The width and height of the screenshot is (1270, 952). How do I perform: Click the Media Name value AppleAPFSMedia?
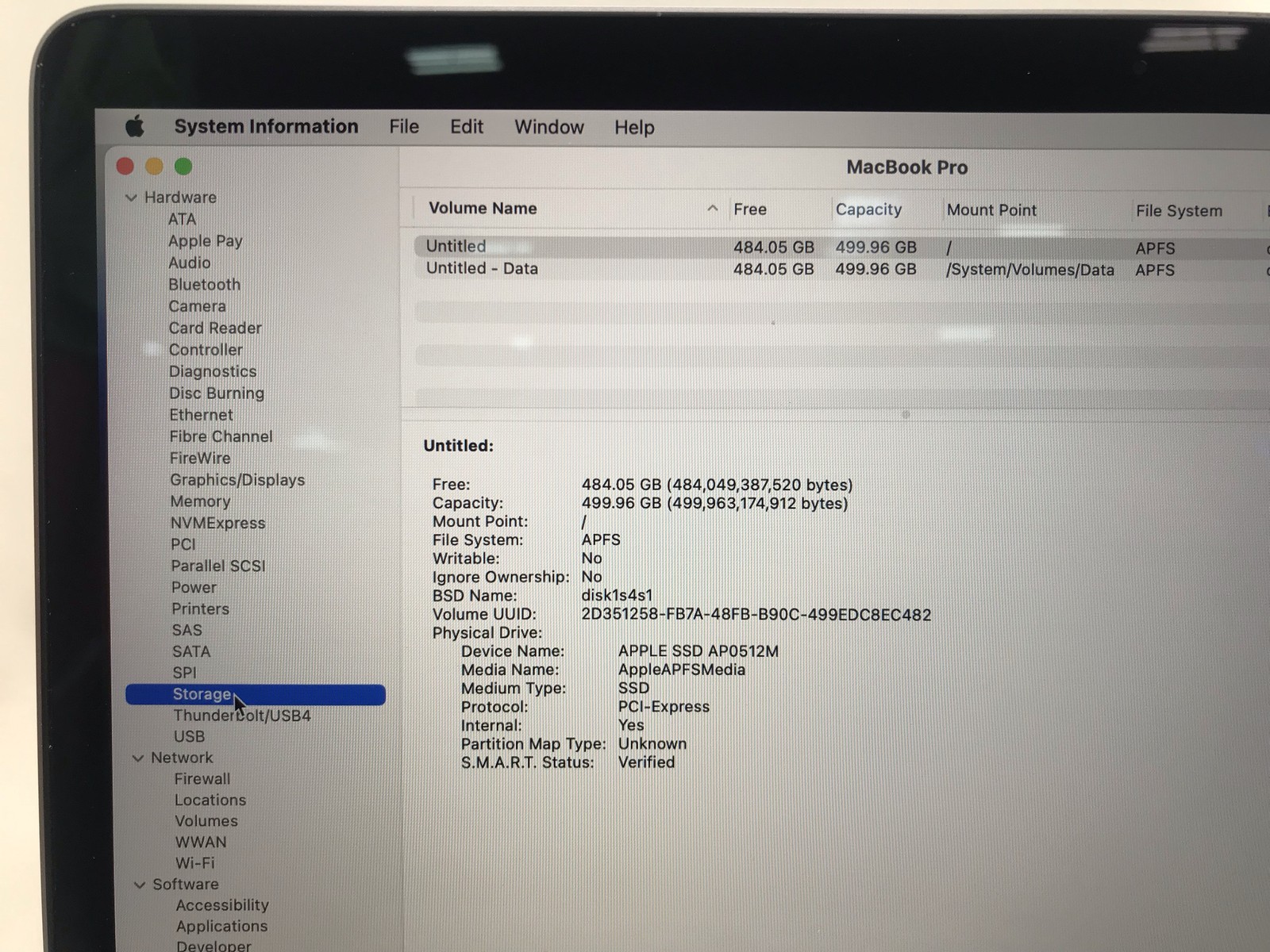click(682, 670)
